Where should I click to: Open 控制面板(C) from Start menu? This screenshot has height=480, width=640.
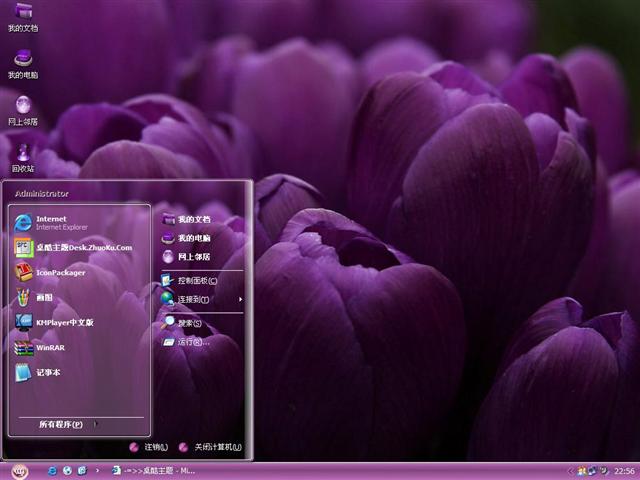(196, 281)
